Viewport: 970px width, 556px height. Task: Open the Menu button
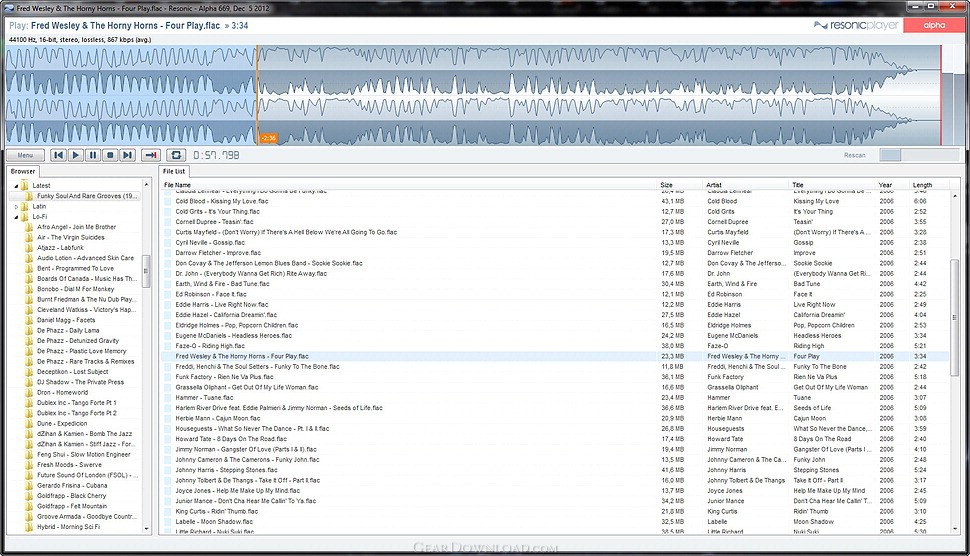25,155
